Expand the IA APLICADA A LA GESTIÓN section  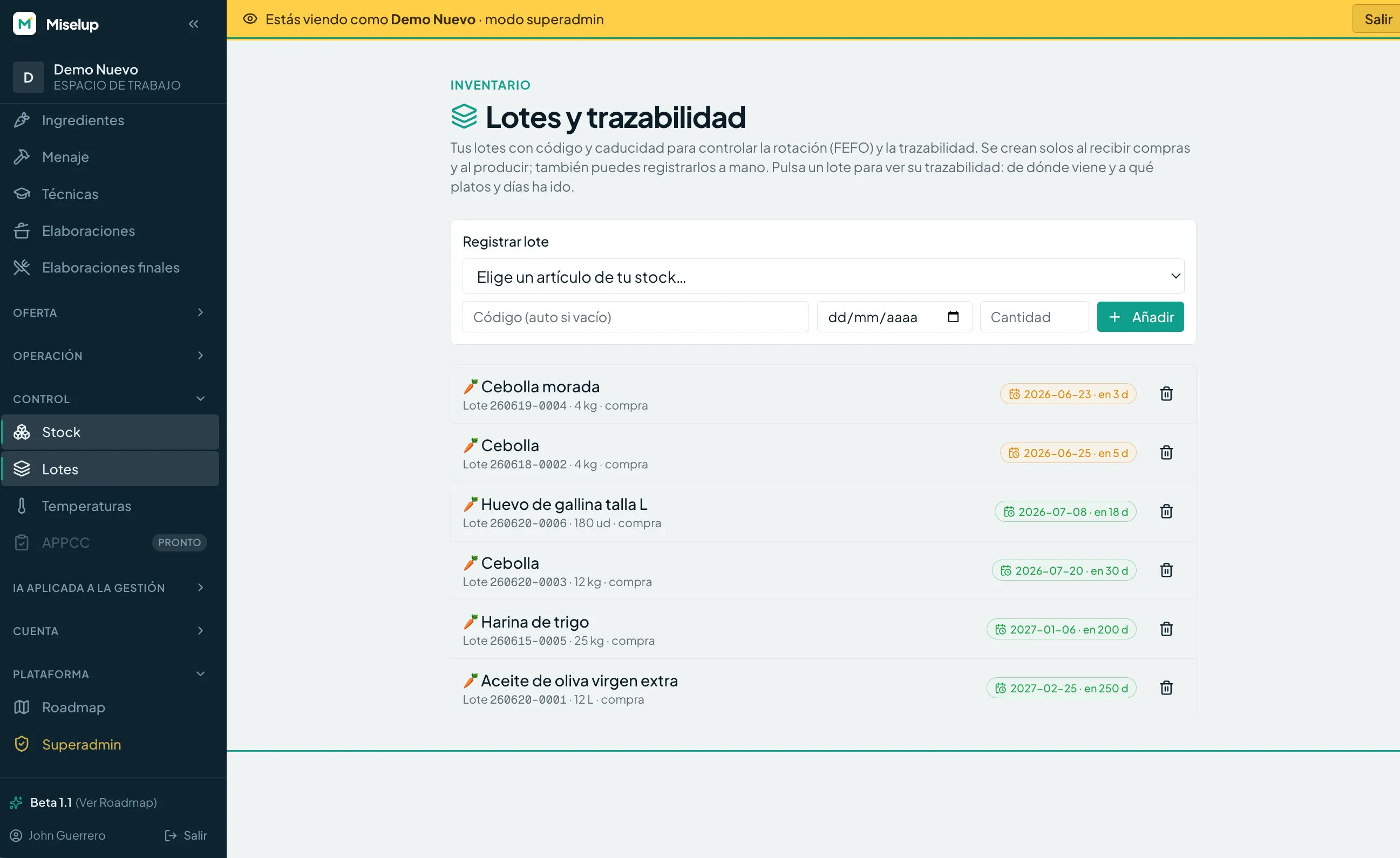109,588
